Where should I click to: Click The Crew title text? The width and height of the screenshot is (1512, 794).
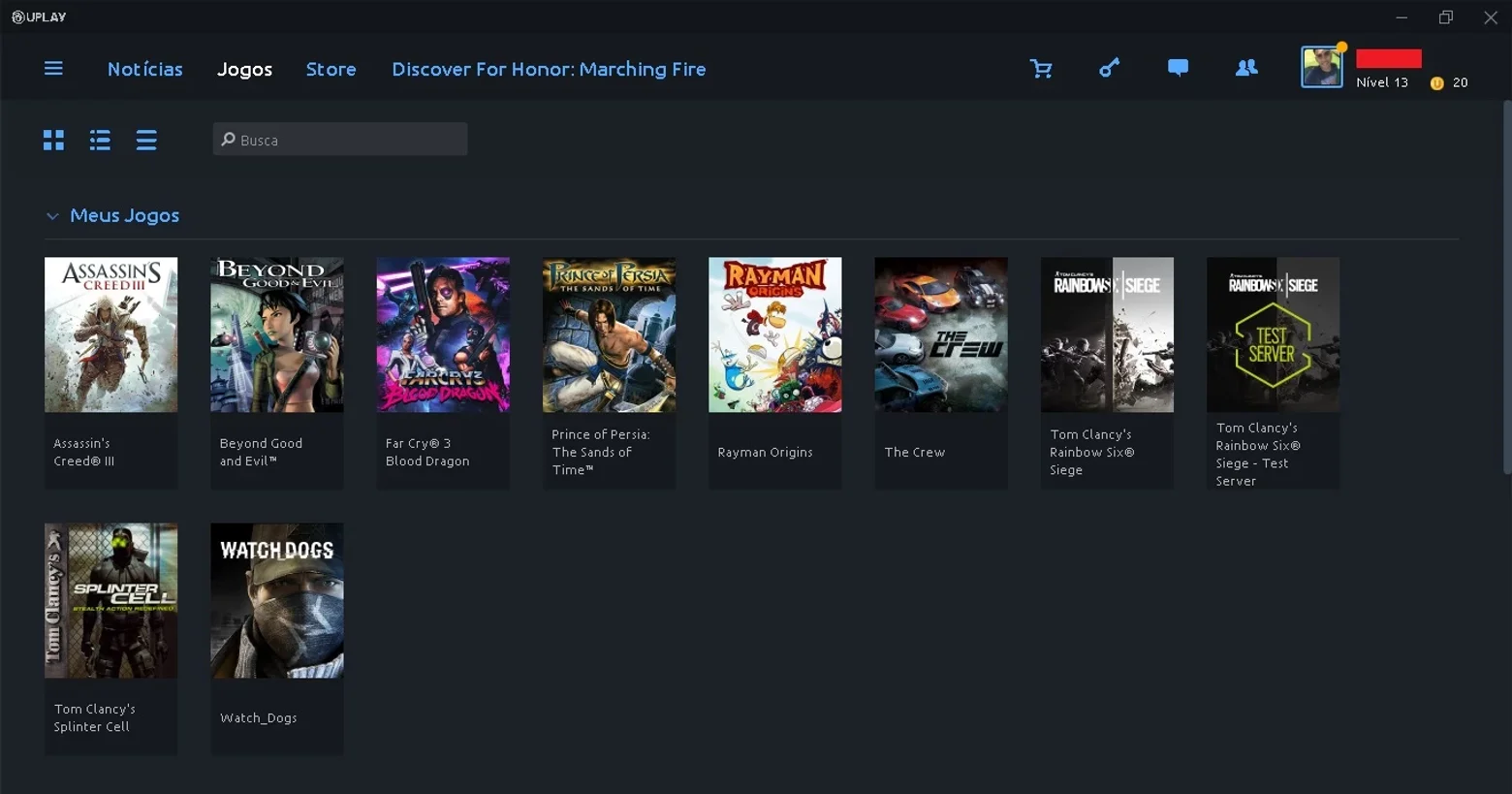coord(914,453)
